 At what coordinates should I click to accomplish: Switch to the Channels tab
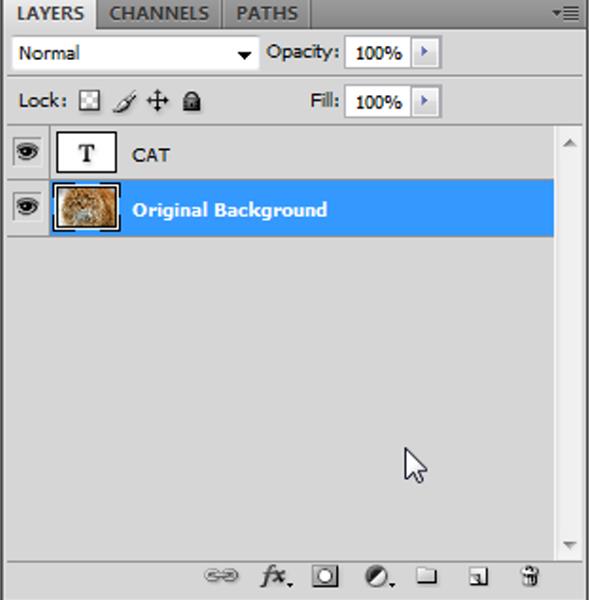159,14
